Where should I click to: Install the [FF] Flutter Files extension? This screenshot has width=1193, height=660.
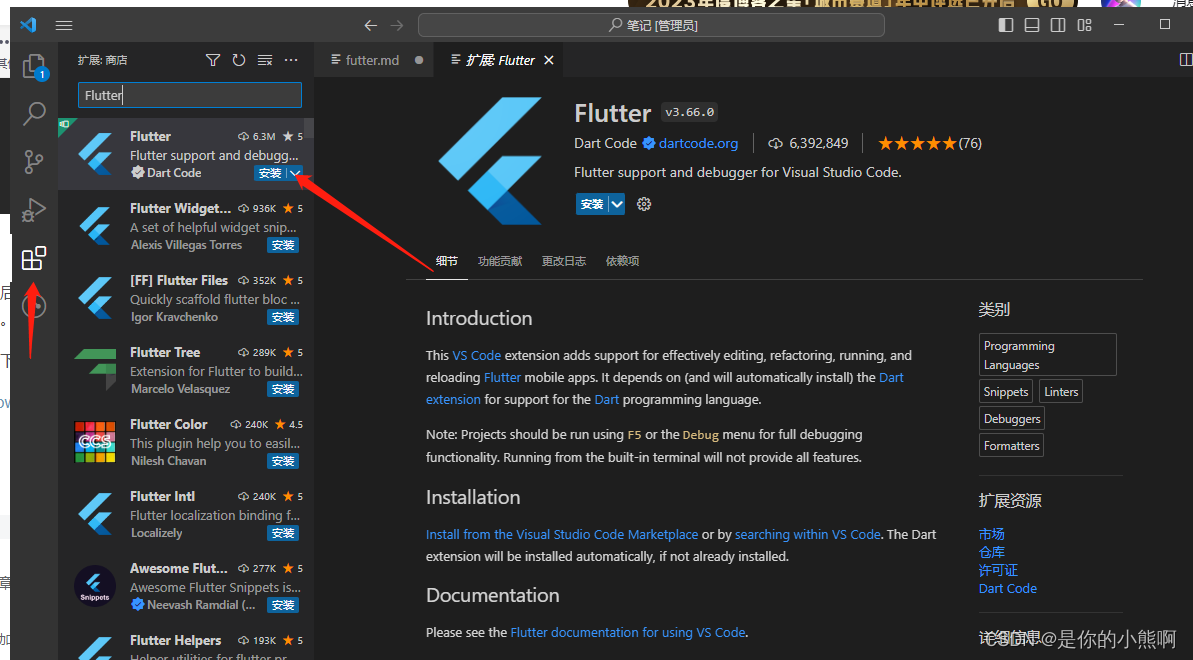(283, 317)
